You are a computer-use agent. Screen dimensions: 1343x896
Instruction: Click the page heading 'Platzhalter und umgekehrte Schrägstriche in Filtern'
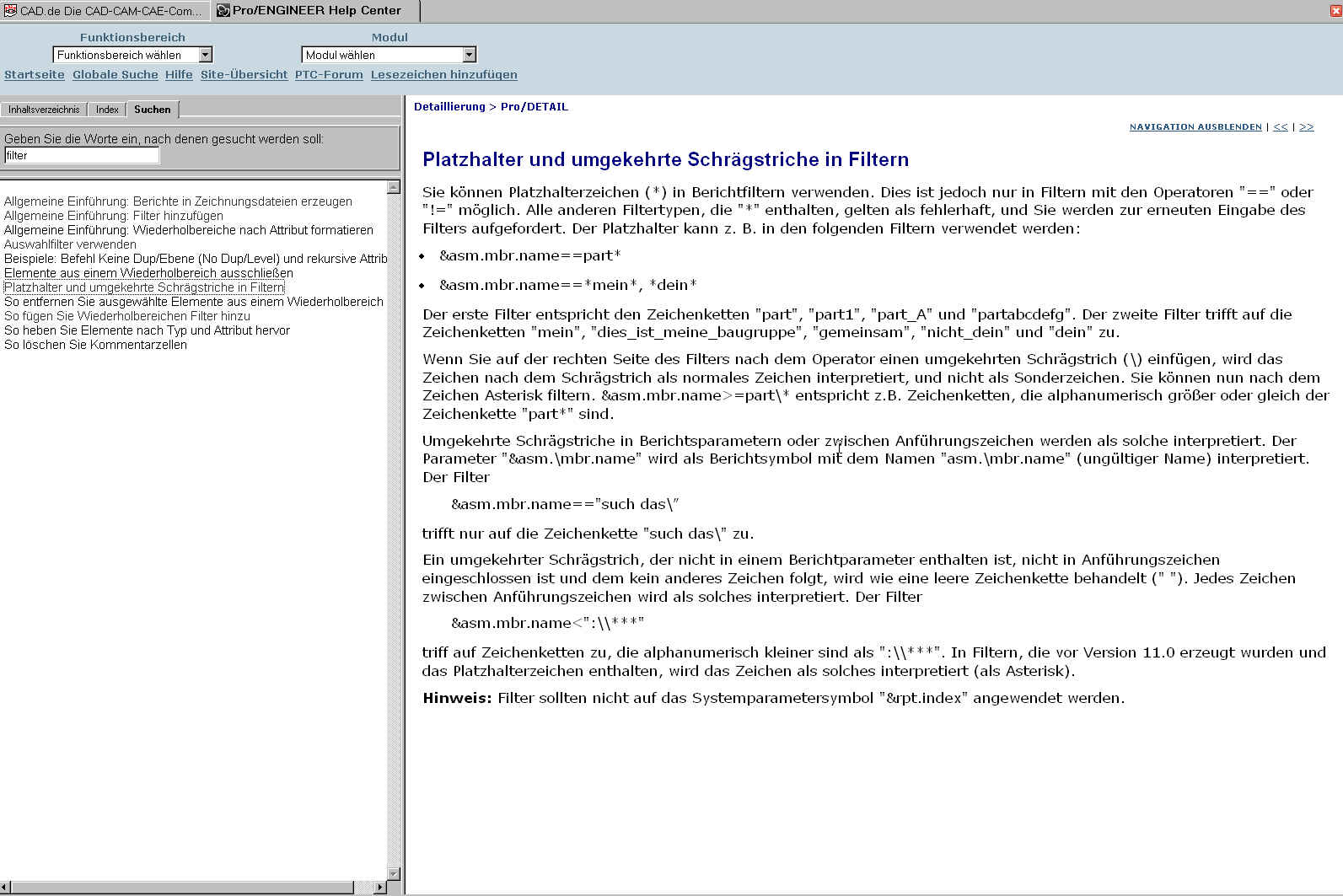coord(666,159)
